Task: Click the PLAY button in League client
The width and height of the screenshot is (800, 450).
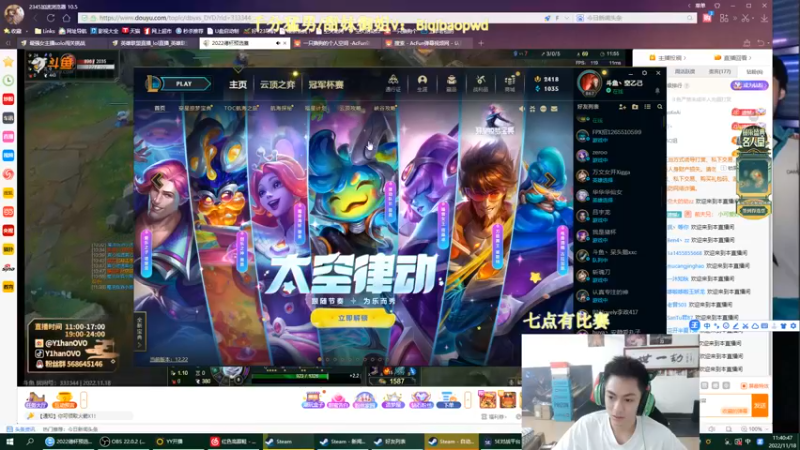Action: click(x=185, y=84)
